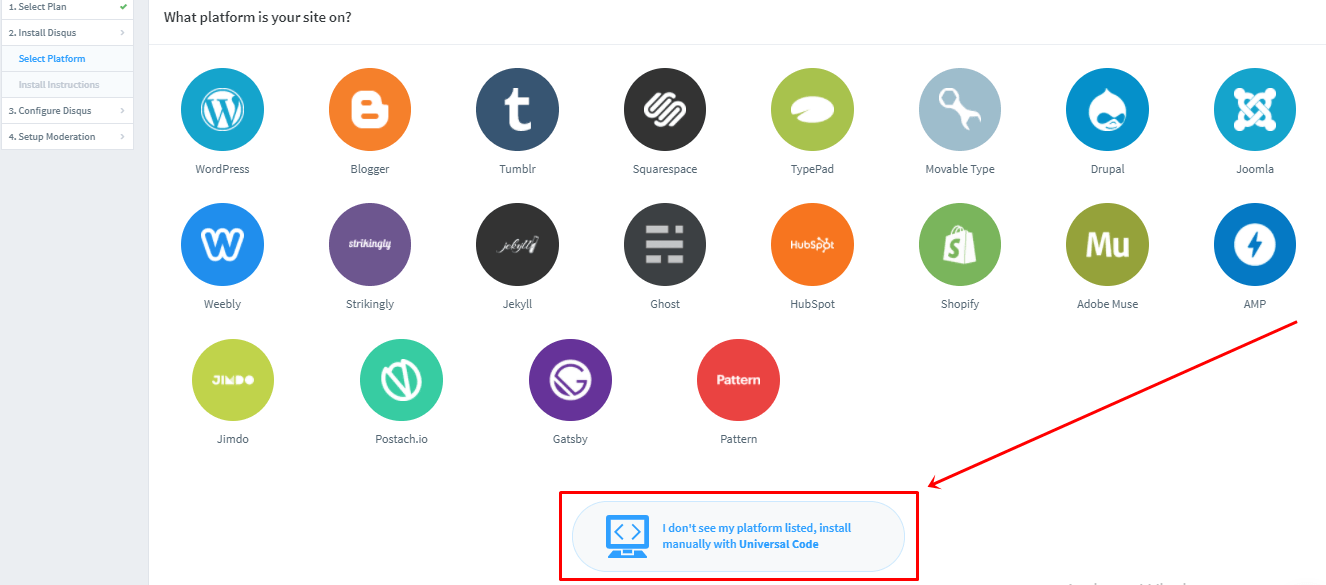Click the Pattern label text link
The width and height of the screenshot is (1326, 585).
tap(738, 439)
